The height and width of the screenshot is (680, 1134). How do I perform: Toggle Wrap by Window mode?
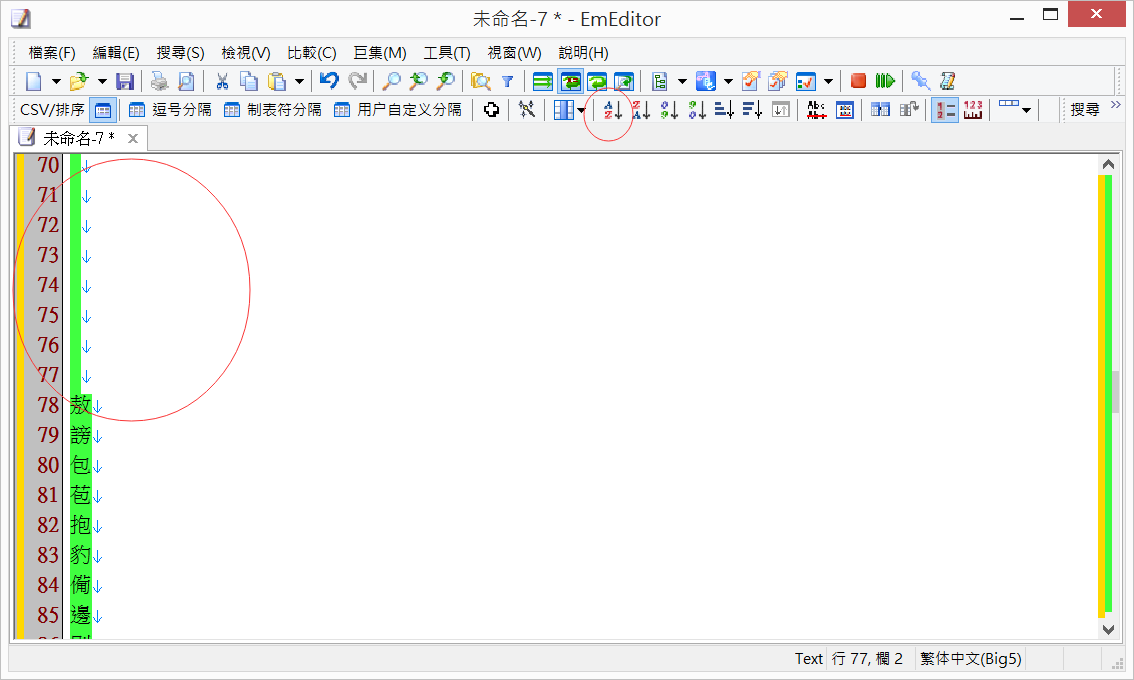click(x=597, y=81)
